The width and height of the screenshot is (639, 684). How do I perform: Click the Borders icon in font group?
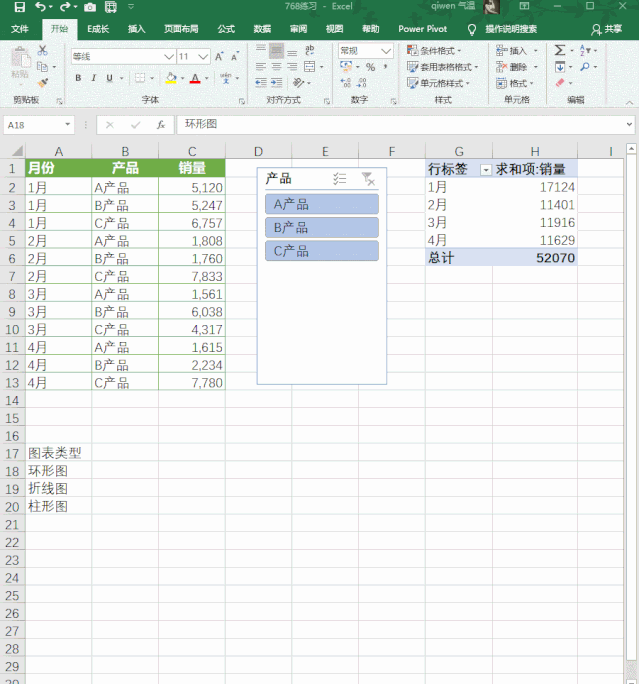[140, 78]
